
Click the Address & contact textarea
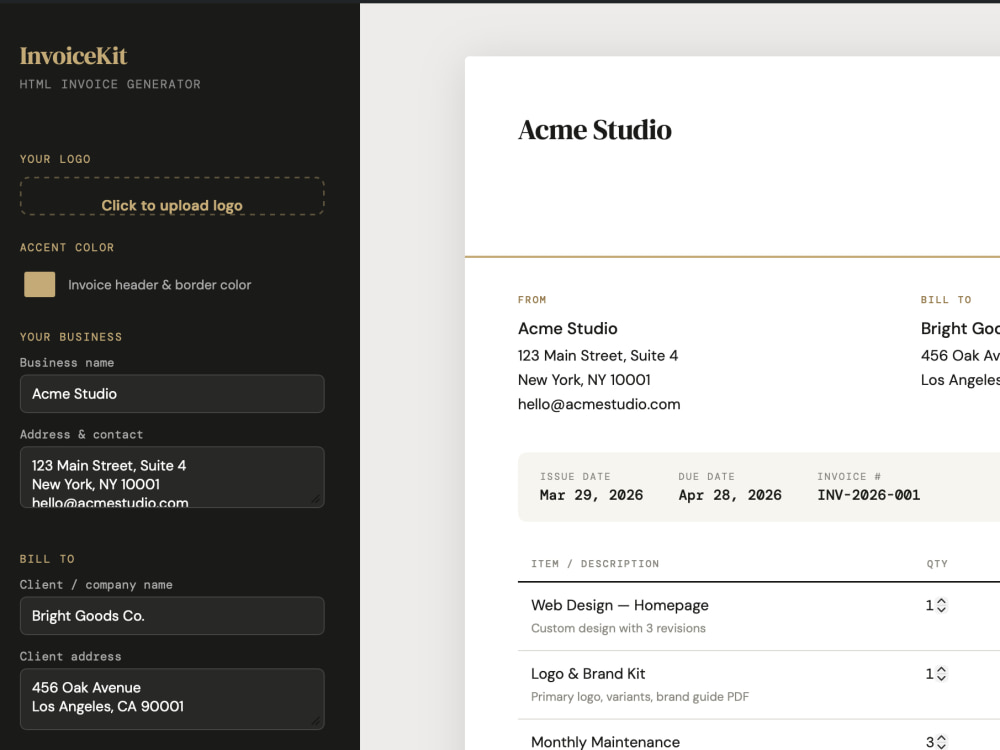coord(172,477)
